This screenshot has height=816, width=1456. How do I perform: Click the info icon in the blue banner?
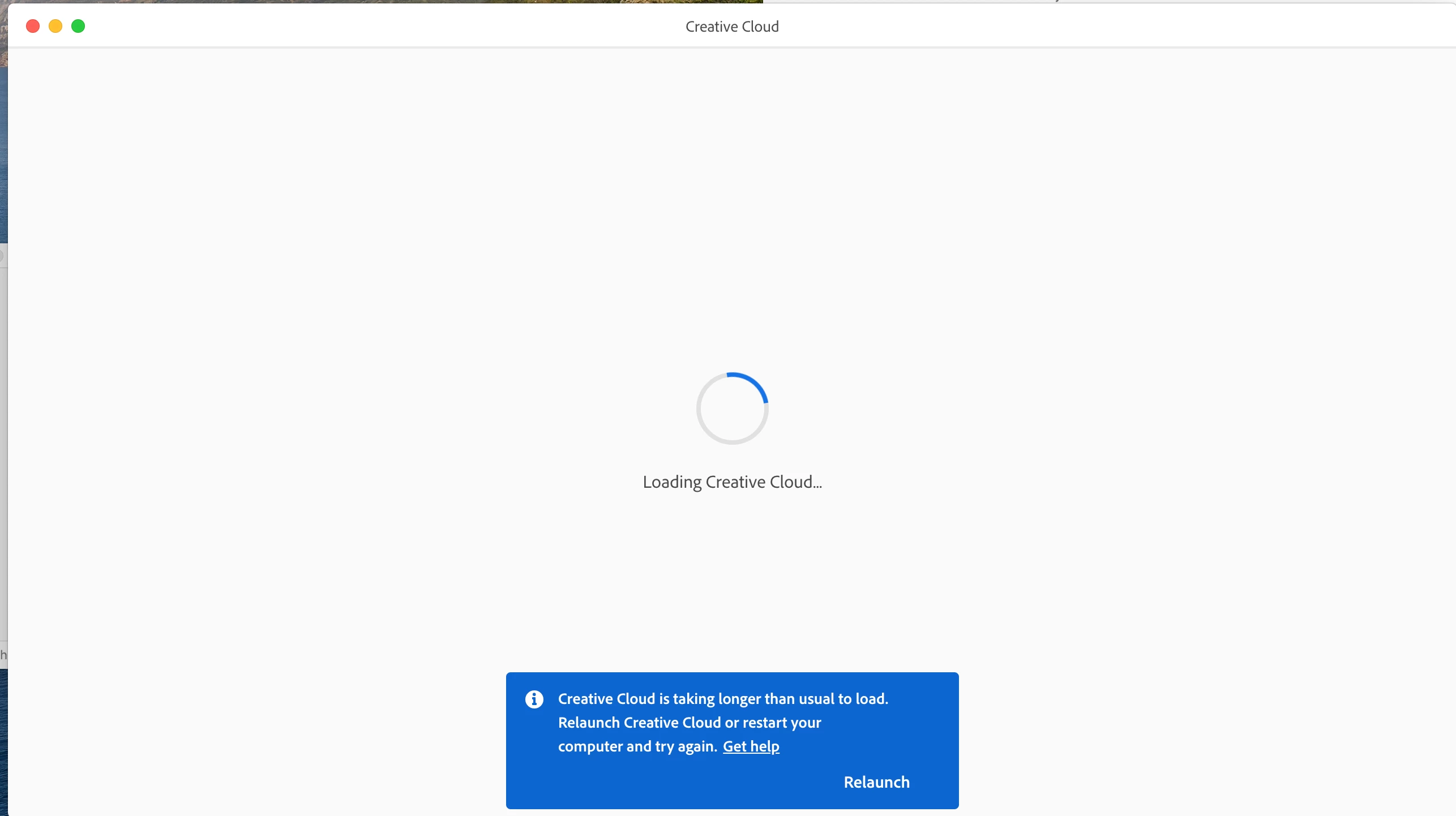tap(534, 699)
